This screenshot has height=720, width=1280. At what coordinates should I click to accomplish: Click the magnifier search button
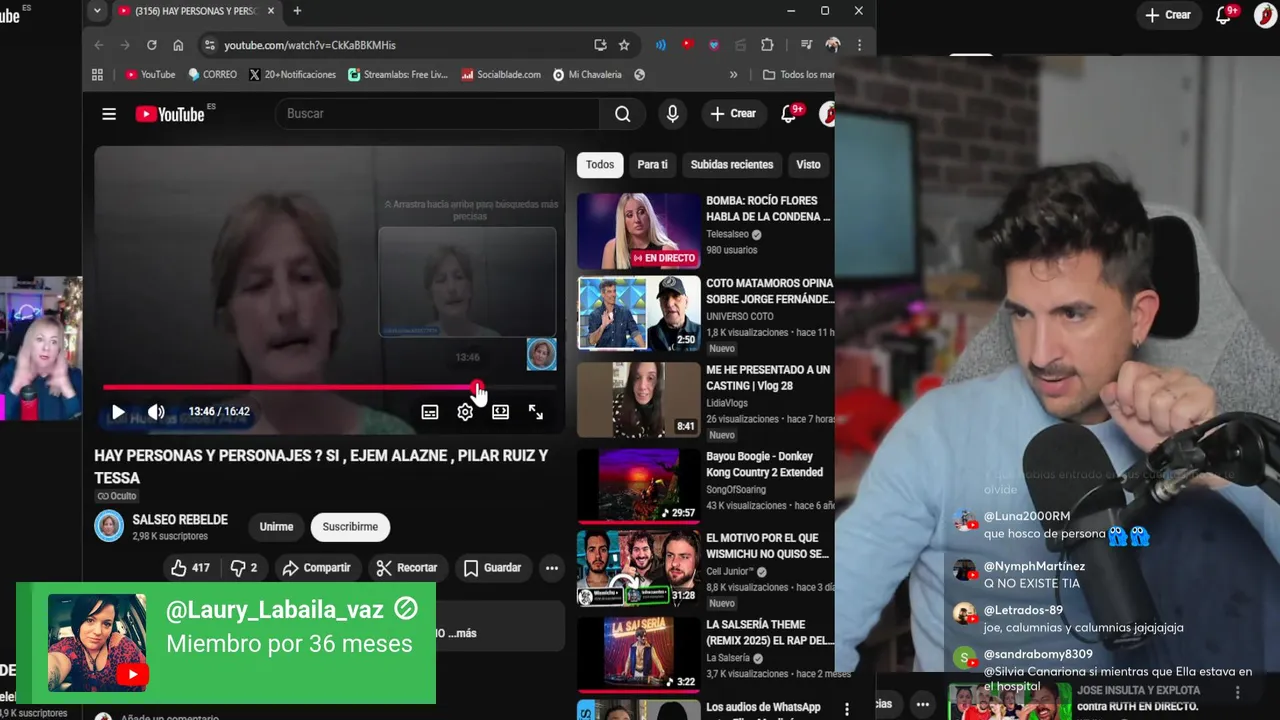coord(623,114)
